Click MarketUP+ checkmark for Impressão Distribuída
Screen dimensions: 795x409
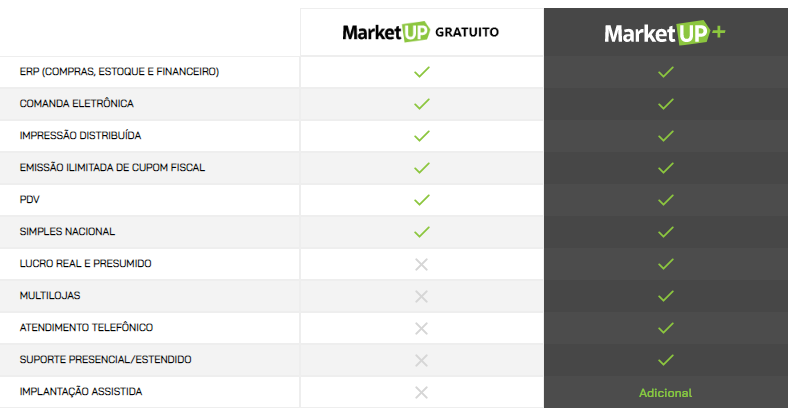pos(665,136)
